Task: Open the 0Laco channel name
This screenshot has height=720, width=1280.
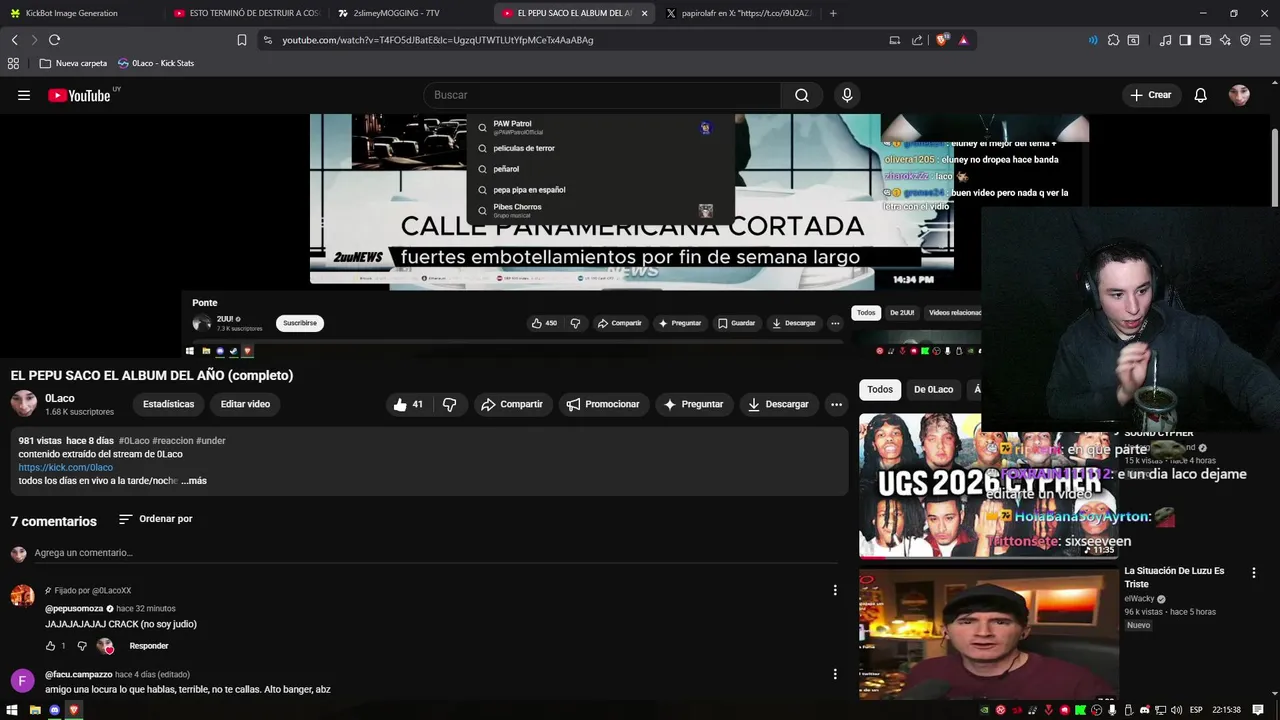Action: 60,398
